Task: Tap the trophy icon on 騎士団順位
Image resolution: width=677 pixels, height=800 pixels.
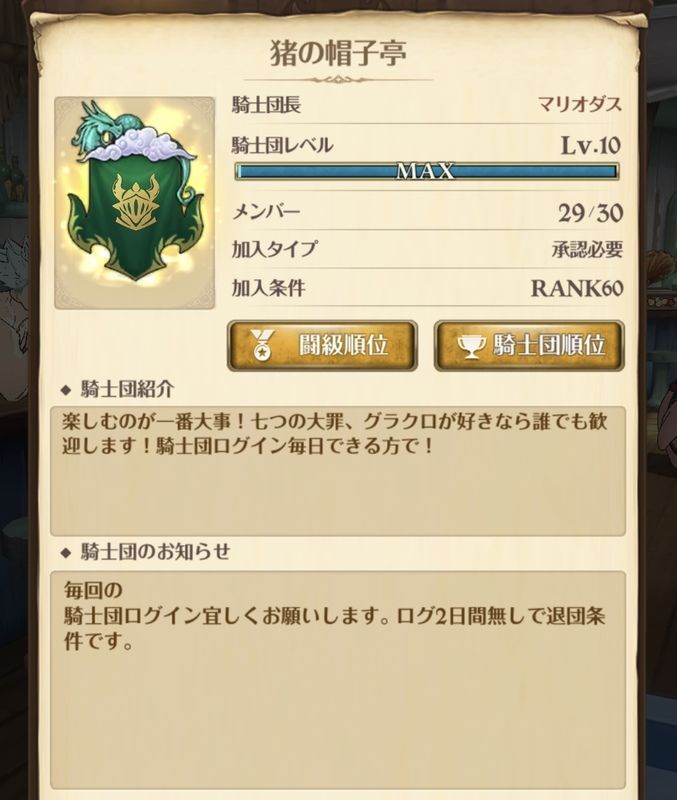Action: point(472,346)
